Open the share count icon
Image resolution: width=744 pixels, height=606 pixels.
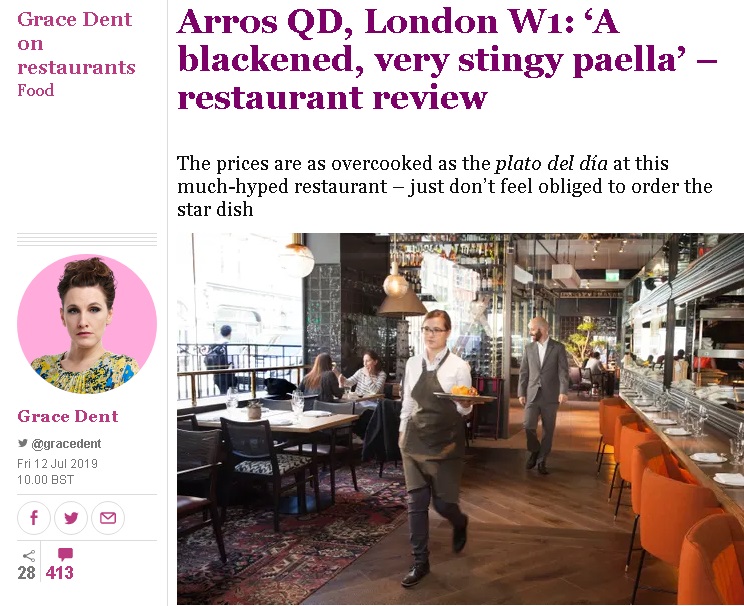point(29,555)
